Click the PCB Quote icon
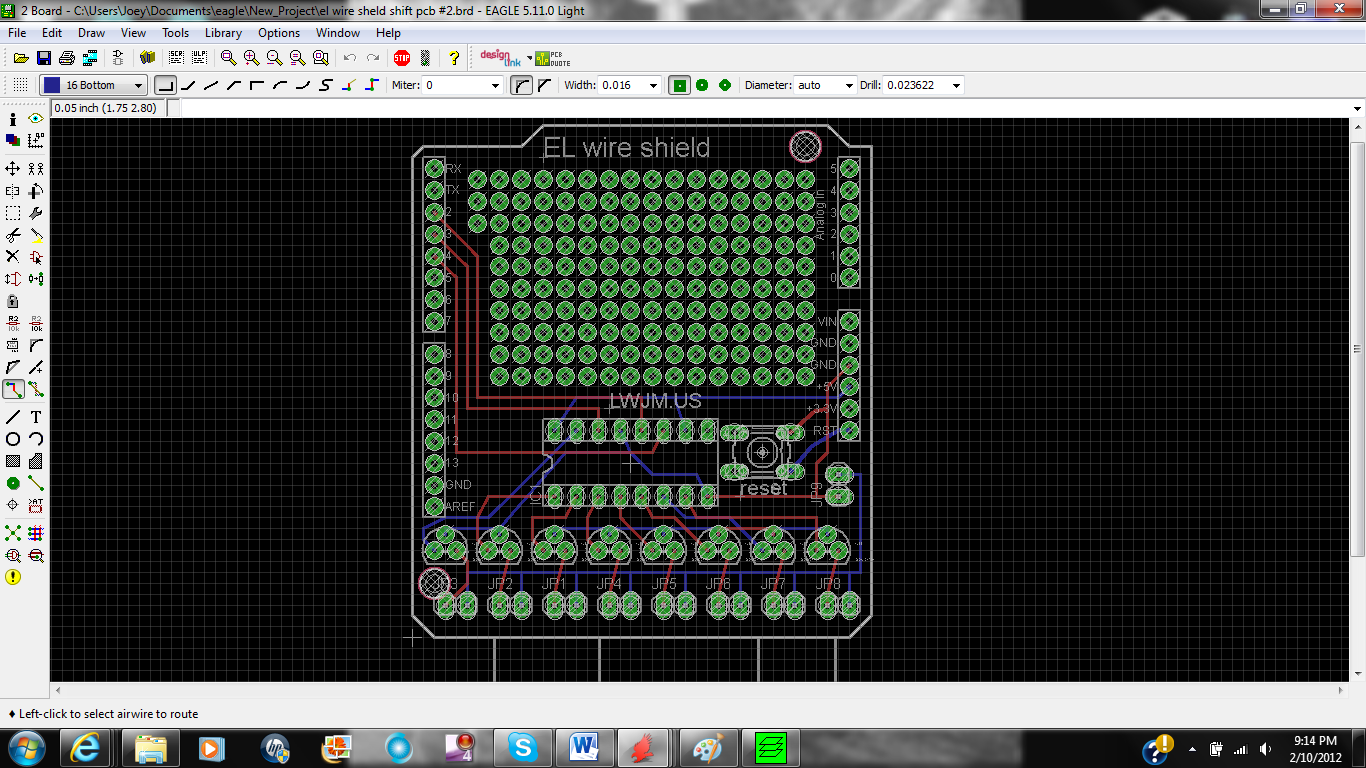Viewport: 1366px width, 768px height. [546, 57]
